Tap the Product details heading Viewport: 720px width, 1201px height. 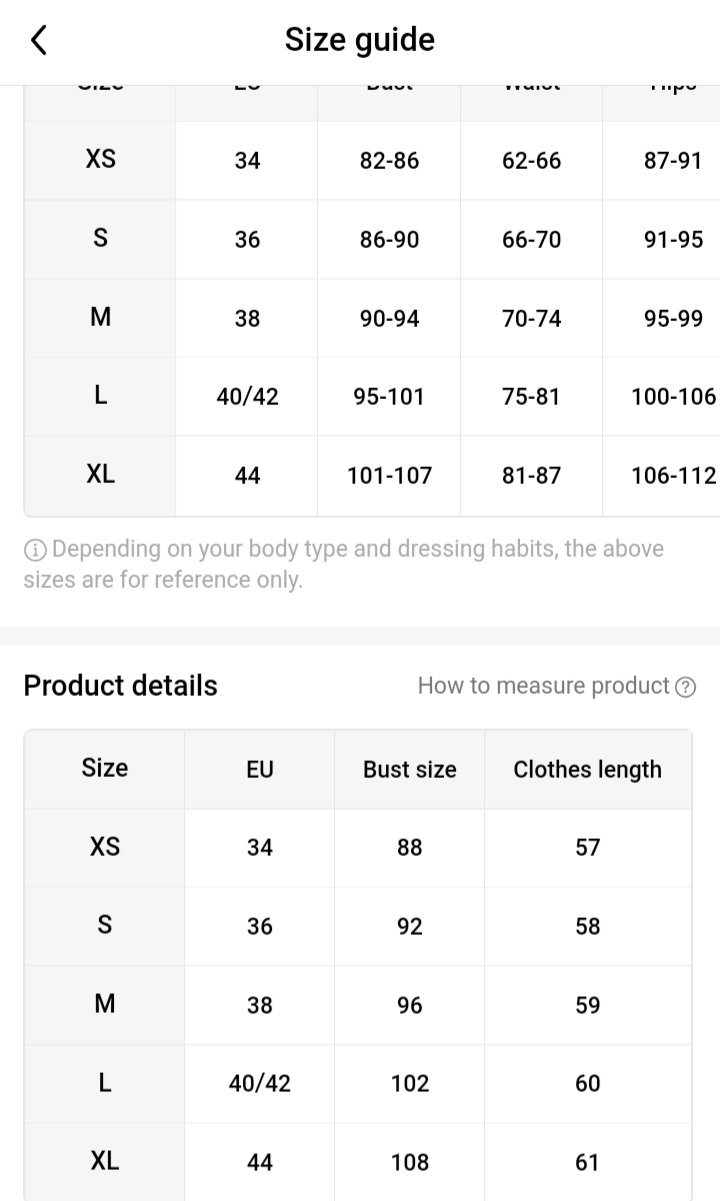tap(120, 686)
